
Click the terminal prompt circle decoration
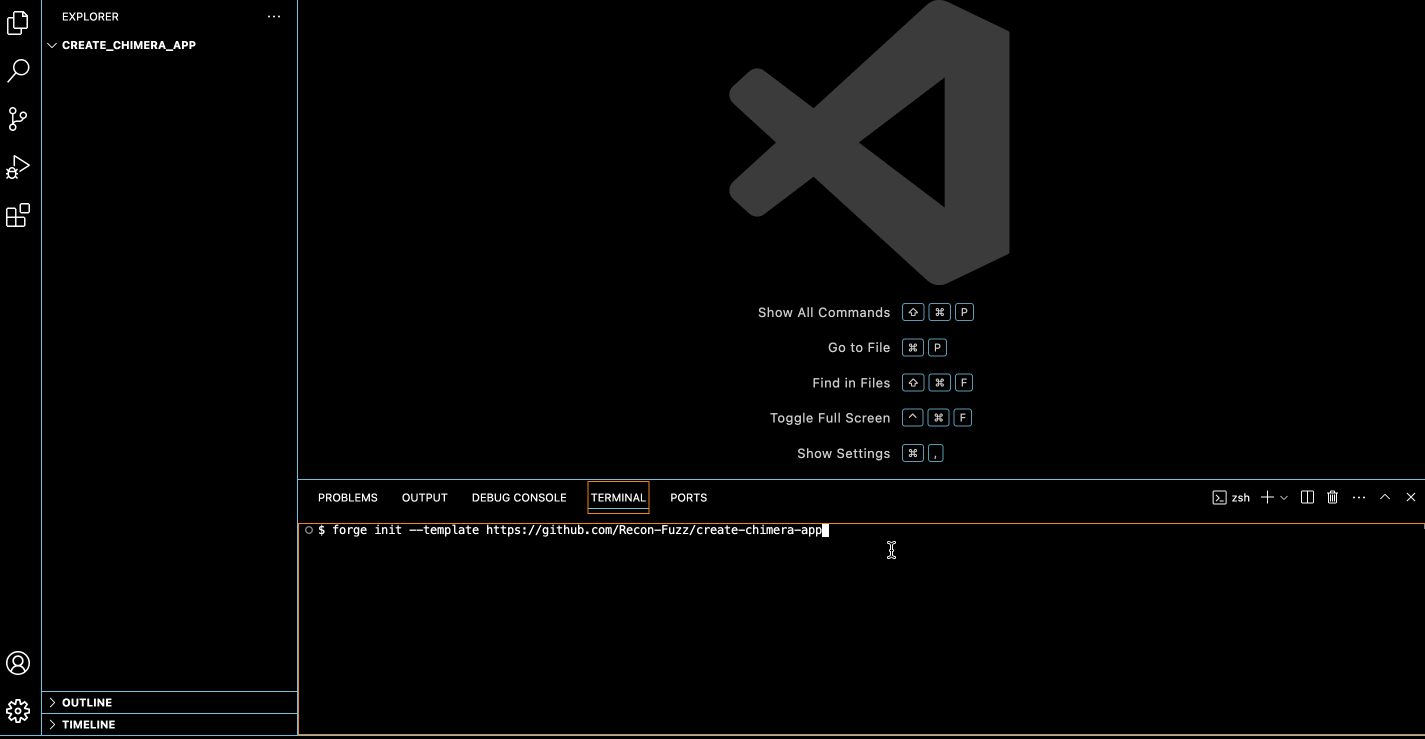(x=309, y=530)
